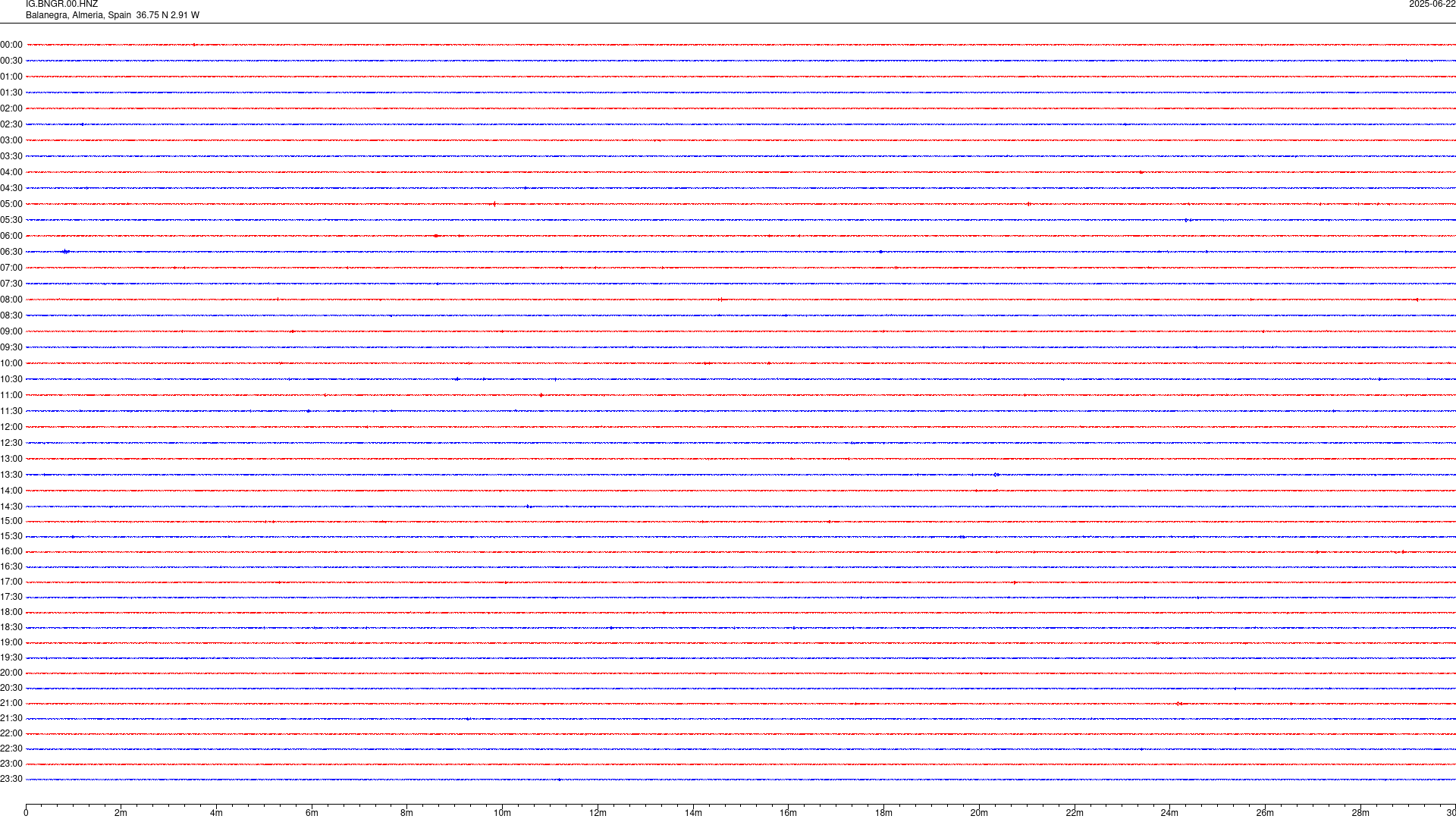The height and width of the screenshot is (819, 1456).
Task: Select the 19:00 time label
Action: (11, 642)
